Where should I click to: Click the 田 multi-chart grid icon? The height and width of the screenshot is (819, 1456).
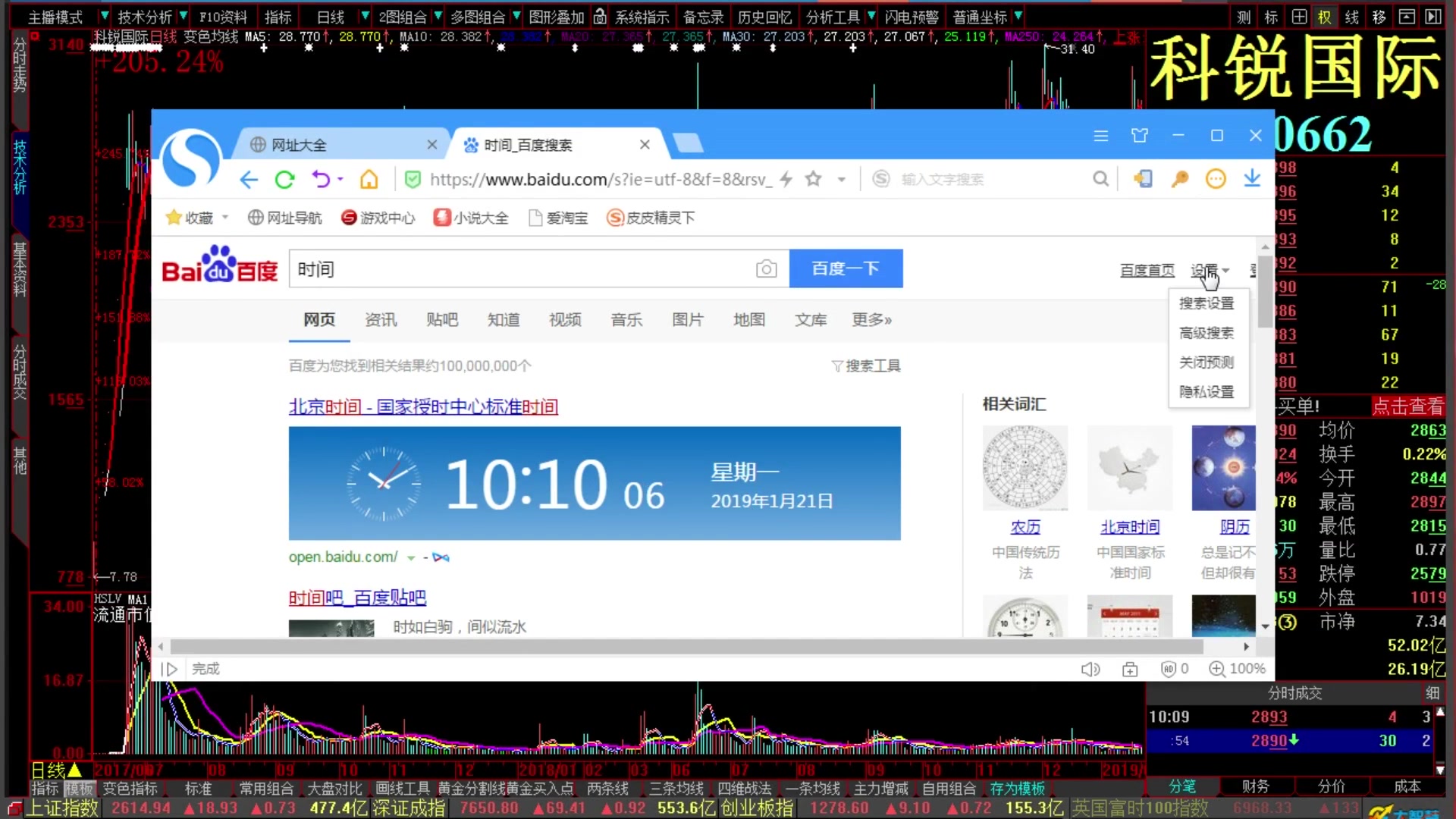[x=1298, y=16]
